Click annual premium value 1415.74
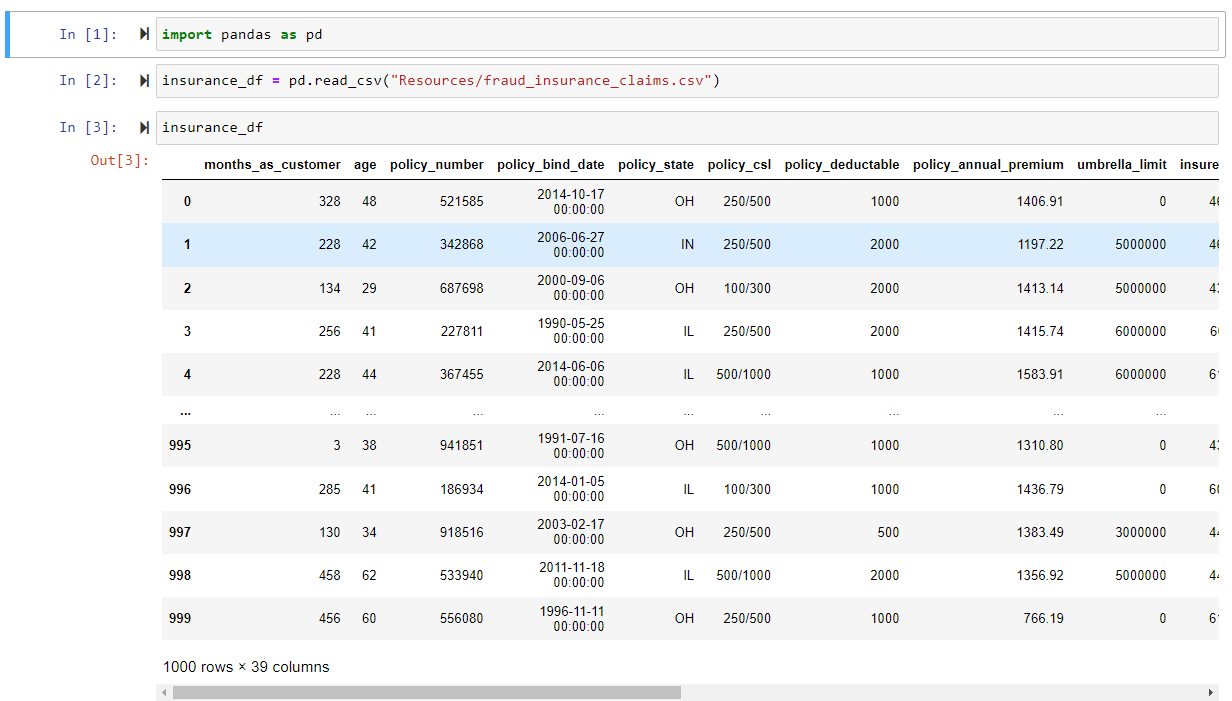Image resolution: width=1232 pixels, height=701 pixels. [1040, 331]
